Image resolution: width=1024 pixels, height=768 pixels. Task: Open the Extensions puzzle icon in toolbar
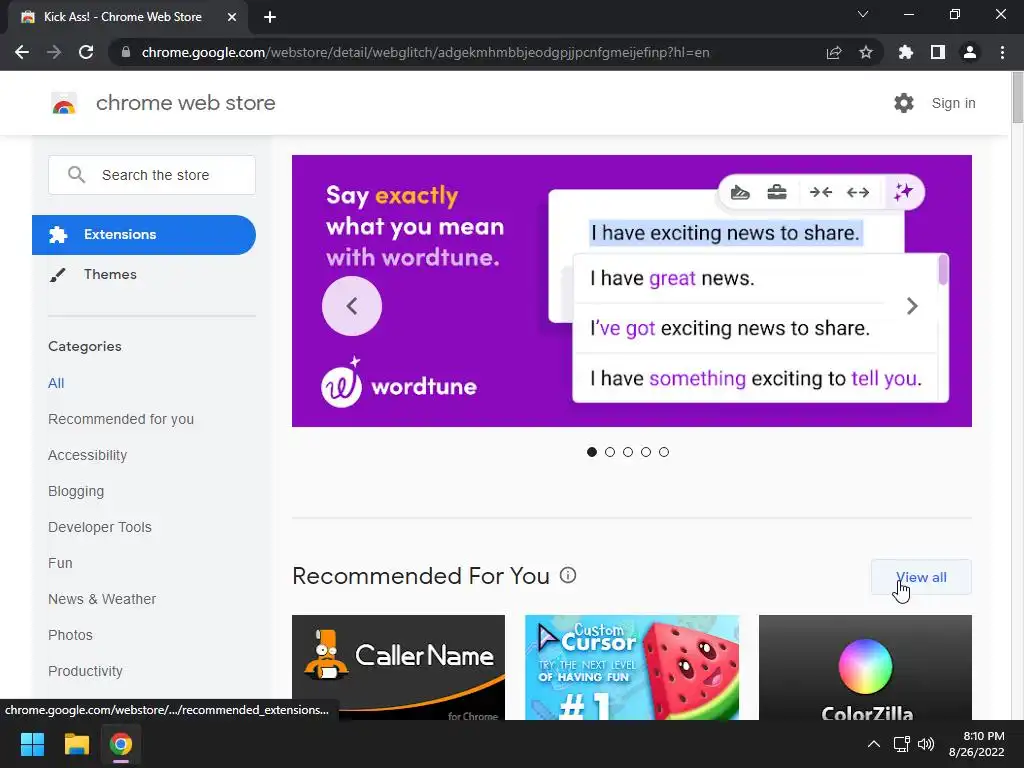(906, 52)
